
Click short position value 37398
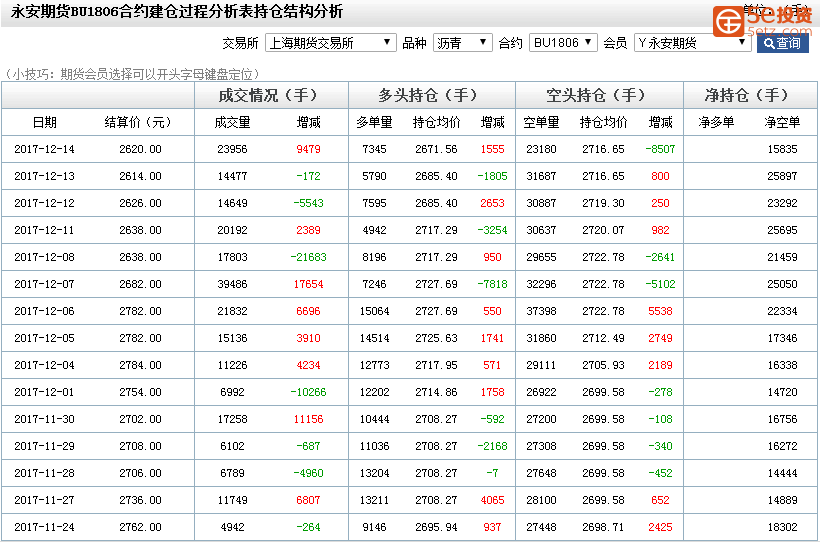coord(541,311)
